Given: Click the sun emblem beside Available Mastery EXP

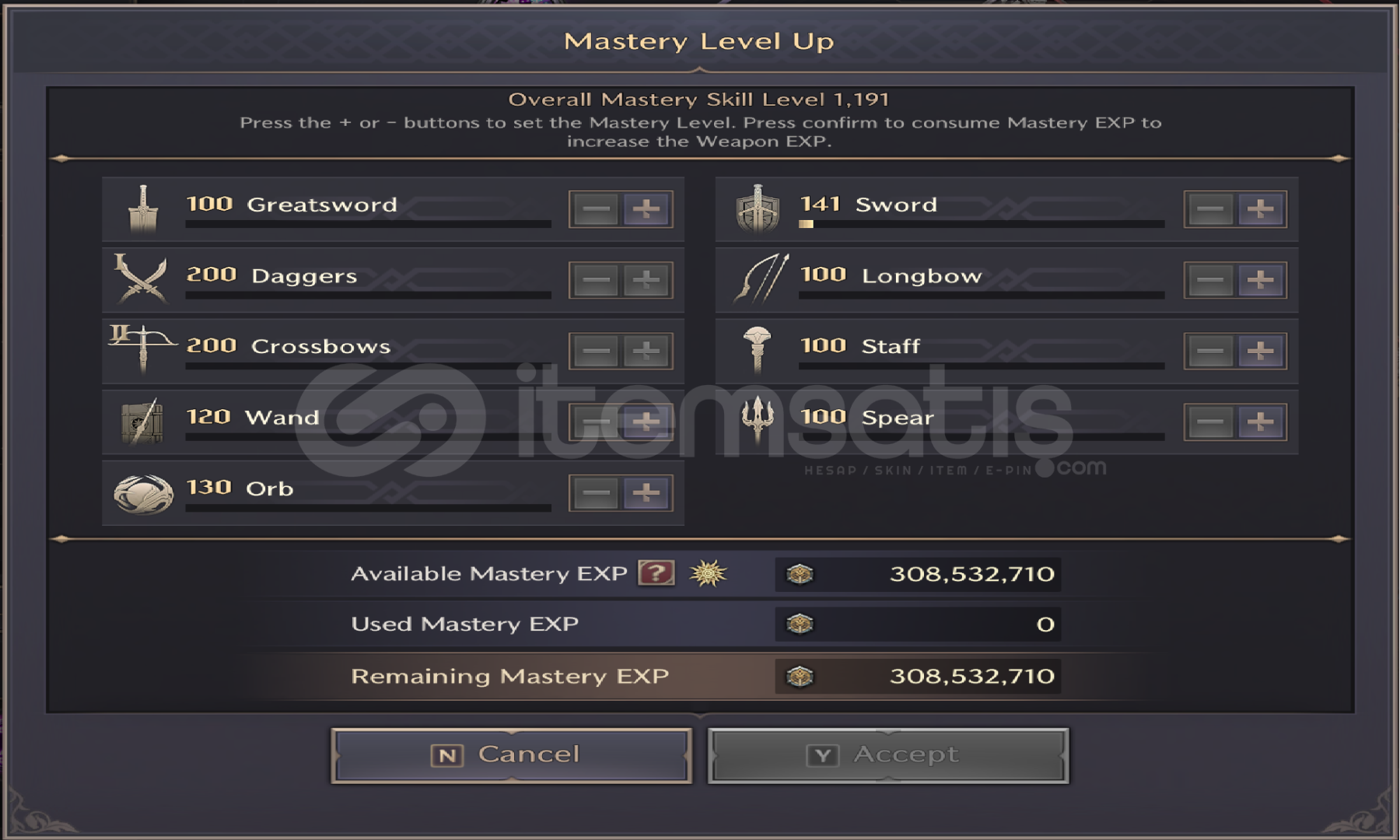Looking at the screenshot, I should tap(708, 573).
